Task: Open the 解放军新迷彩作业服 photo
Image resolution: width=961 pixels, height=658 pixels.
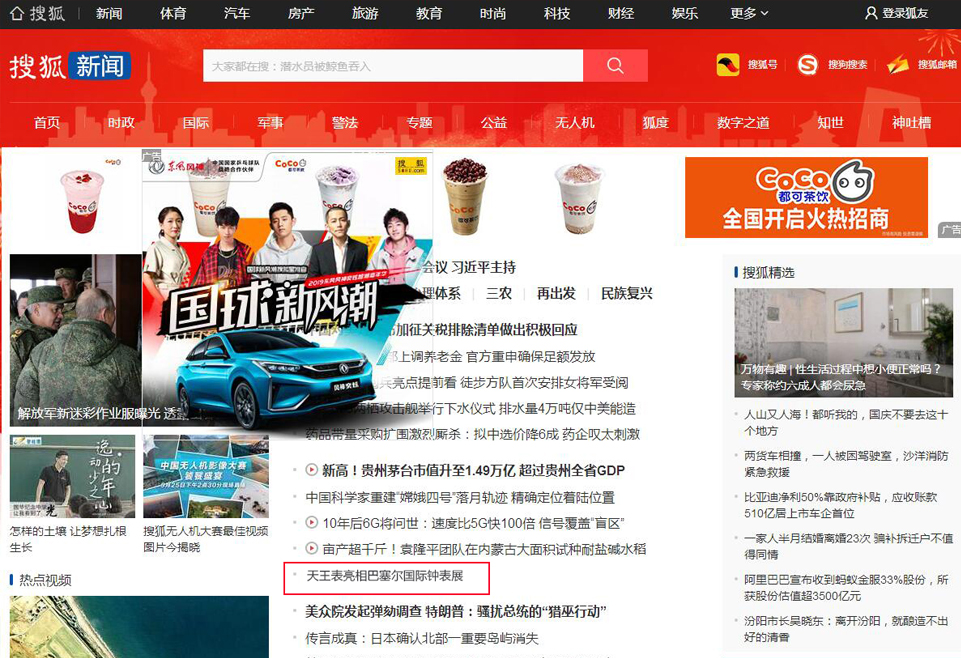Action: tap(76, 340)
